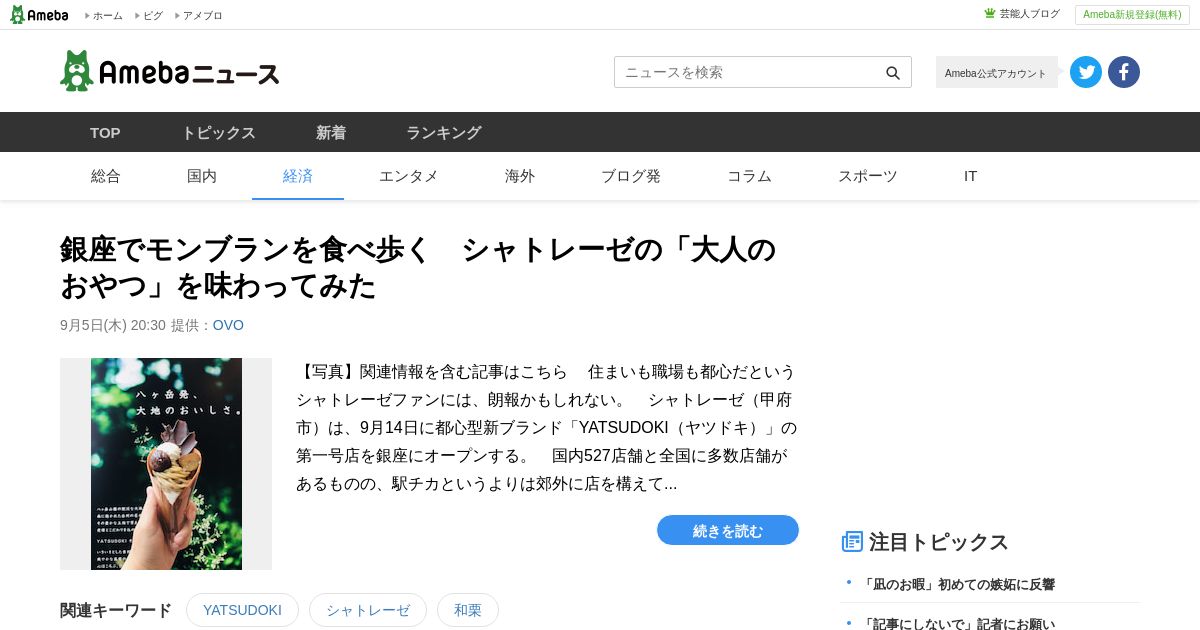Switch to the 海外 category tab
The height and width of the screenshot is (630, 1200).
point(520,176)
